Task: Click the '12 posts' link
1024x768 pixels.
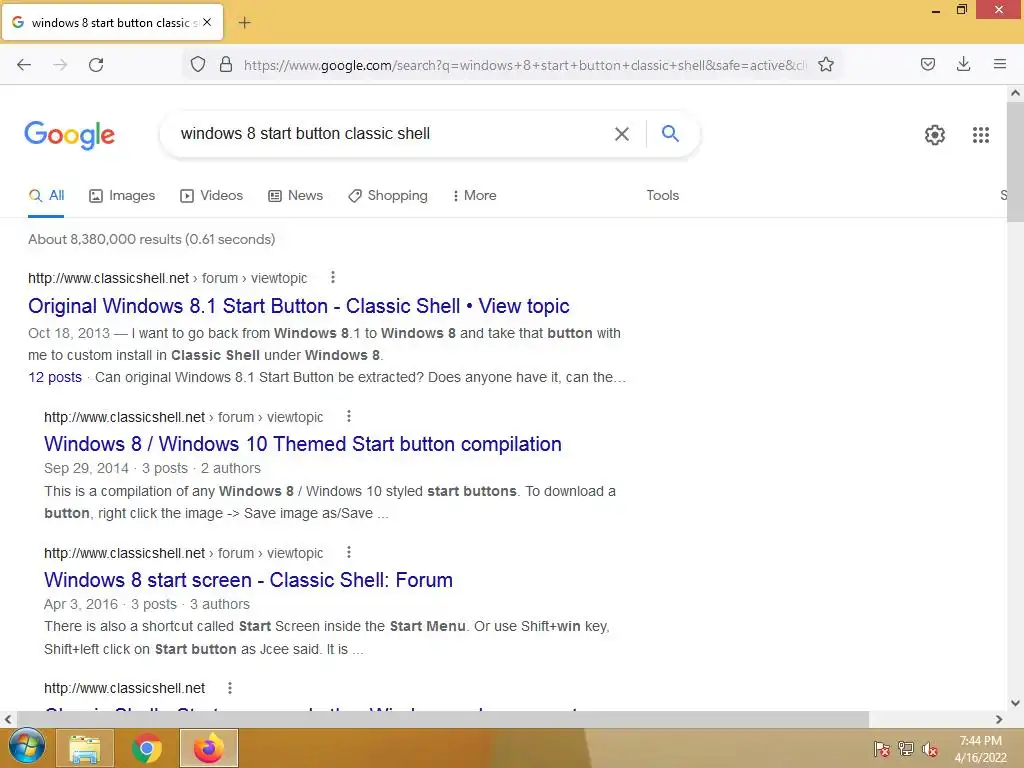Action: 55,377
